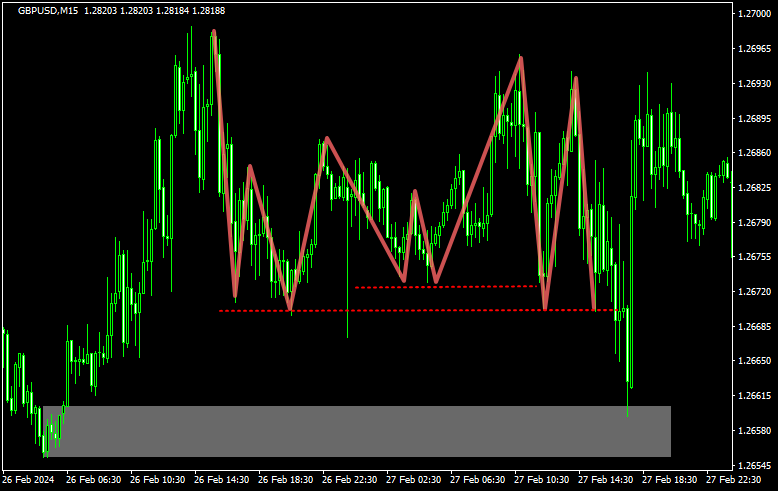Click the 27 Feb 22:30 time label
The width and height of the screenshot is (778, 491).
point(735,480)
